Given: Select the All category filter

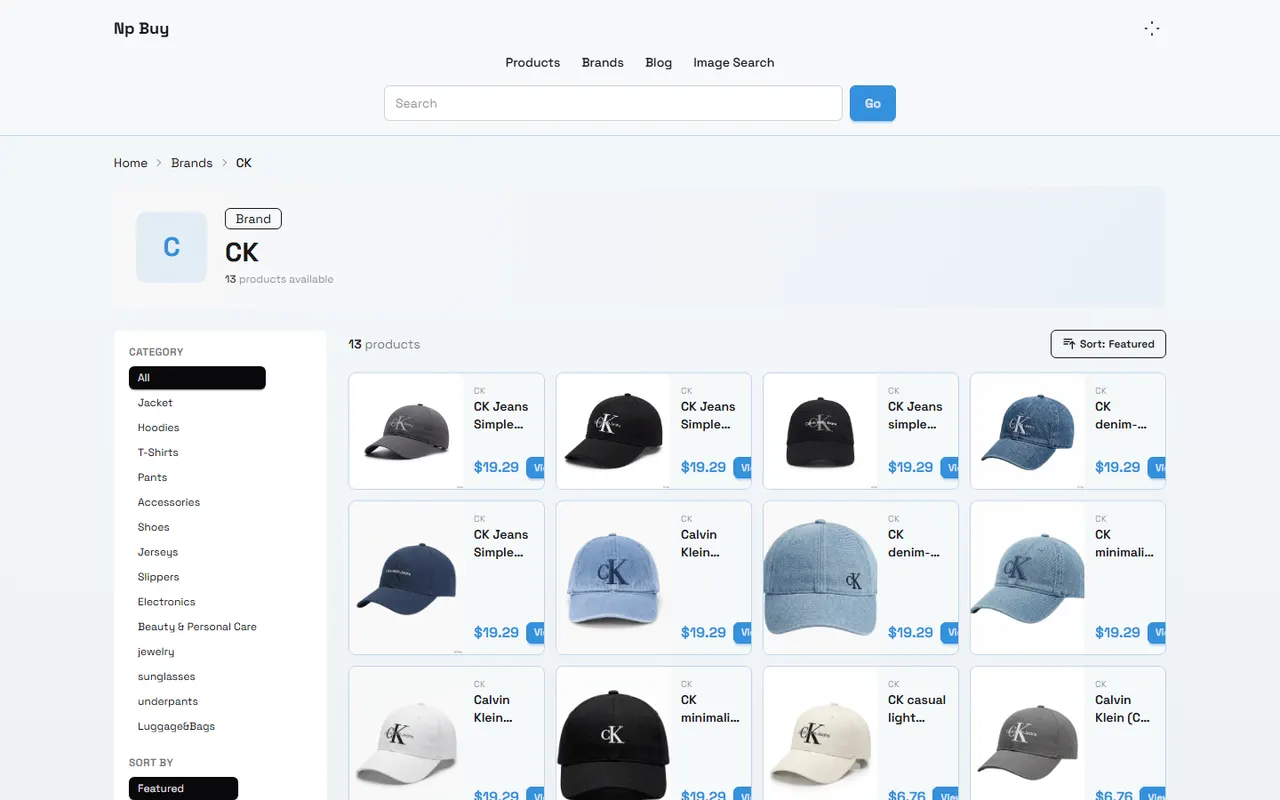Looking at the screenshot, I should click(197, 378).
